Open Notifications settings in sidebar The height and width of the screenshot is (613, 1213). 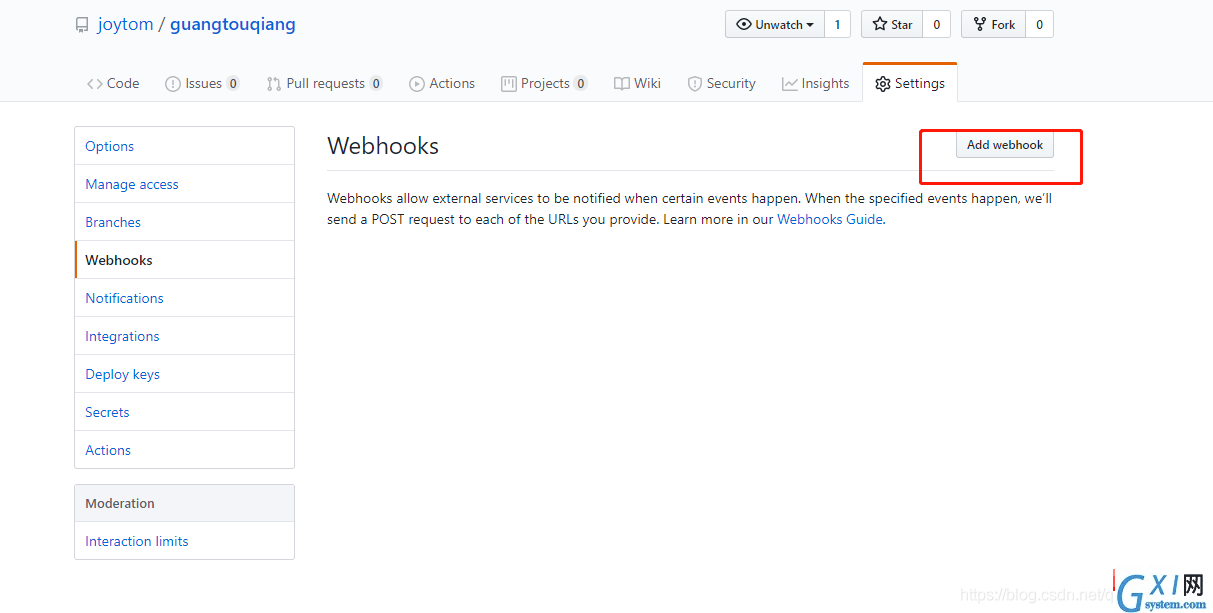(x=184, y=298)
